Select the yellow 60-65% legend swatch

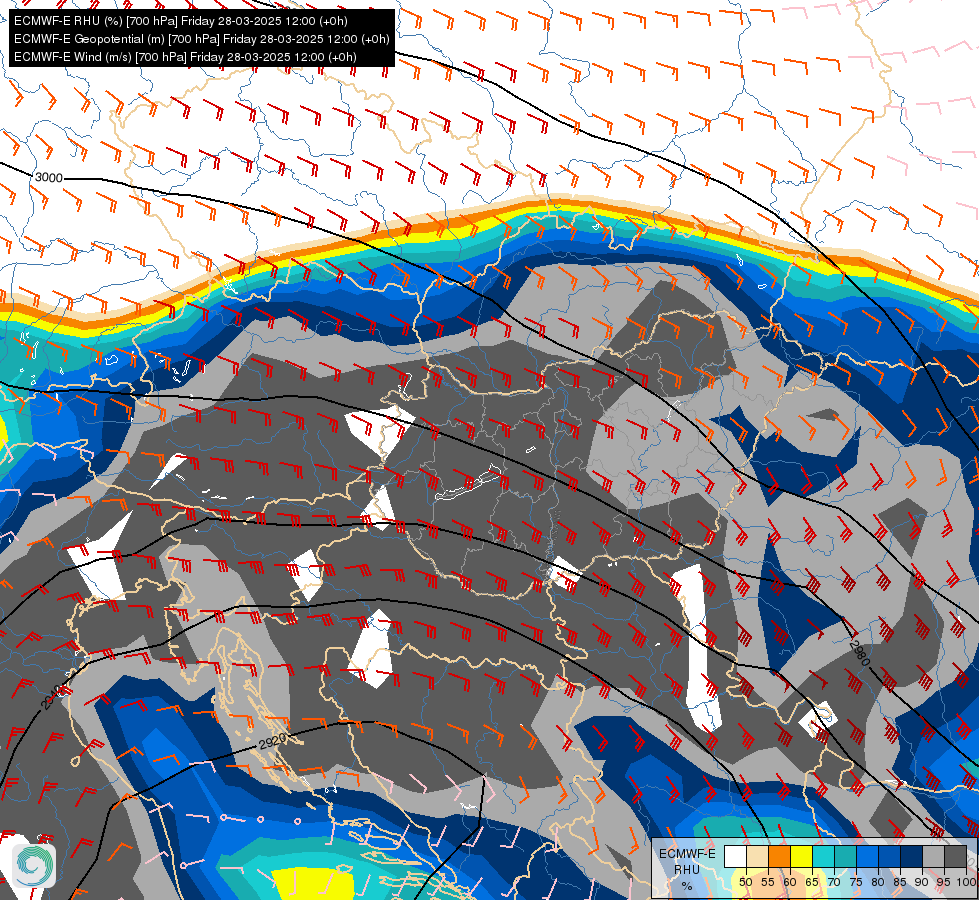[x=802, y=856]
